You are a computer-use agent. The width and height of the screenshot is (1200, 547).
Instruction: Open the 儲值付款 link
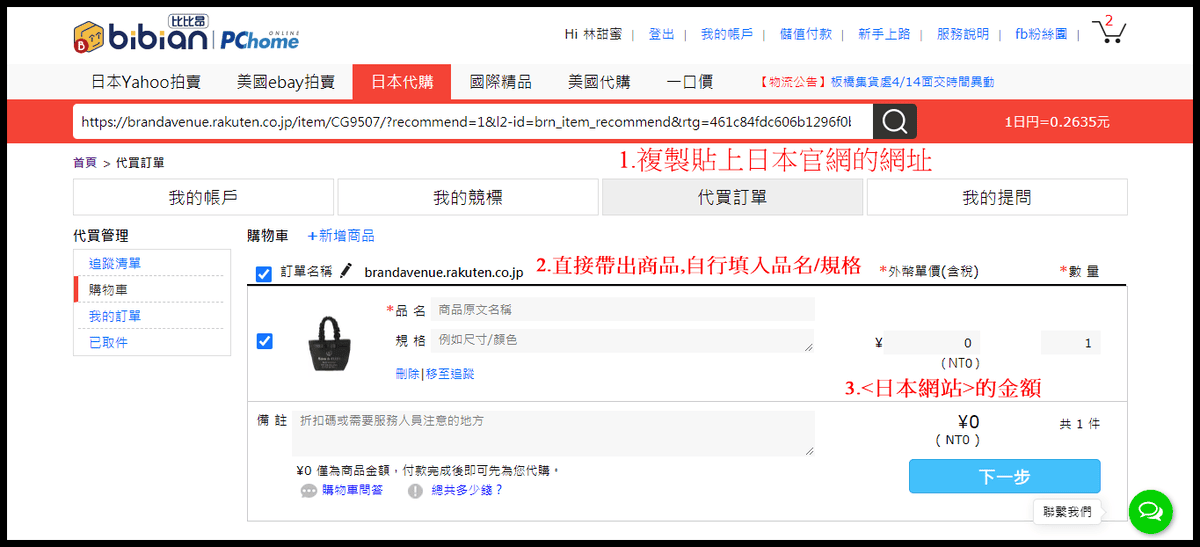pyautogui.click(x=805, y=34)
